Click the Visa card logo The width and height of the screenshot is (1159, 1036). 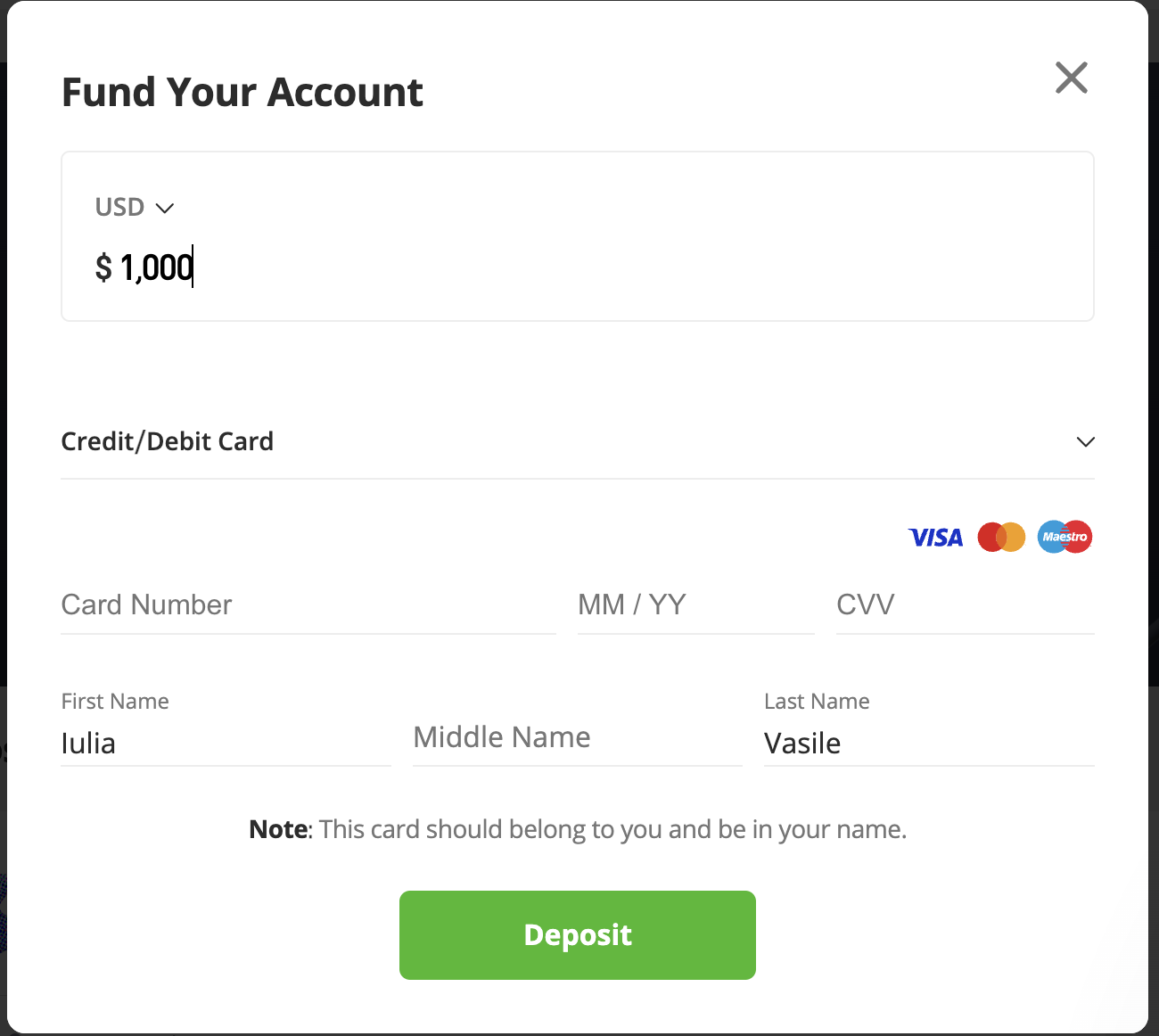(x=935, y=538)
